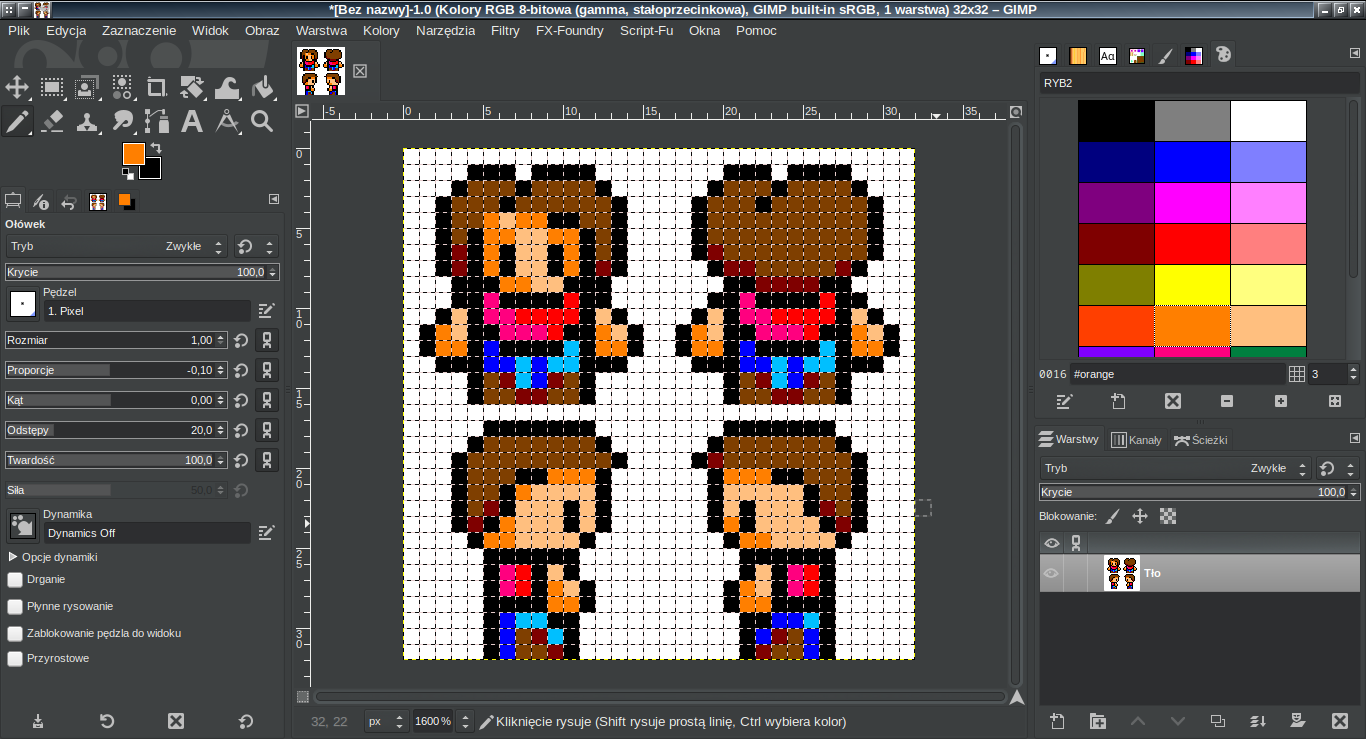The height and width of the screenshot is (739, 1366).
Task: Enable the Płynne rysowanie checkbox
Action: pos(15,606)
